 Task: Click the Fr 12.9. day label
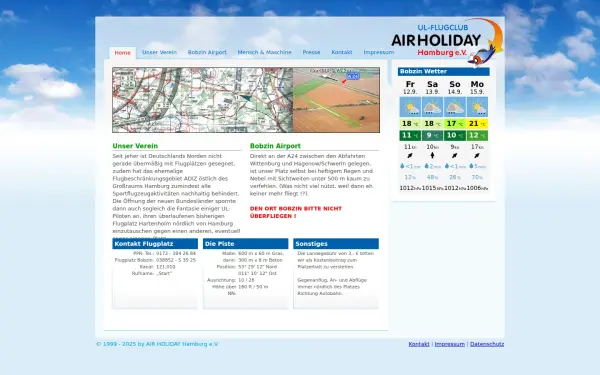tap(410, 88)
